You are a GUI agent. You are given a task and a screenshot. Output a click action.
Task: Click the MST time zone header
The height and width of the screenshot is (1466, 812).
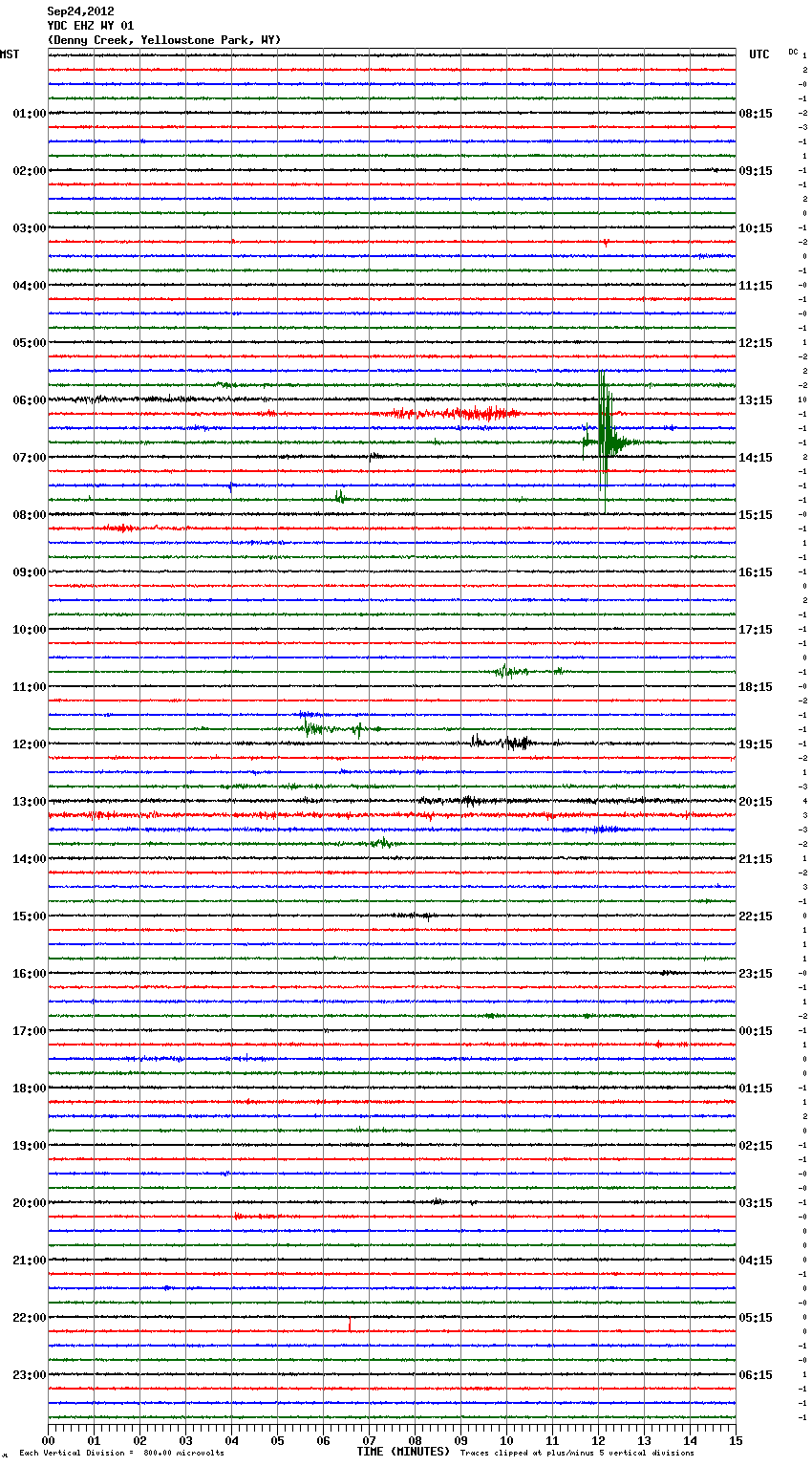[10, 54]
